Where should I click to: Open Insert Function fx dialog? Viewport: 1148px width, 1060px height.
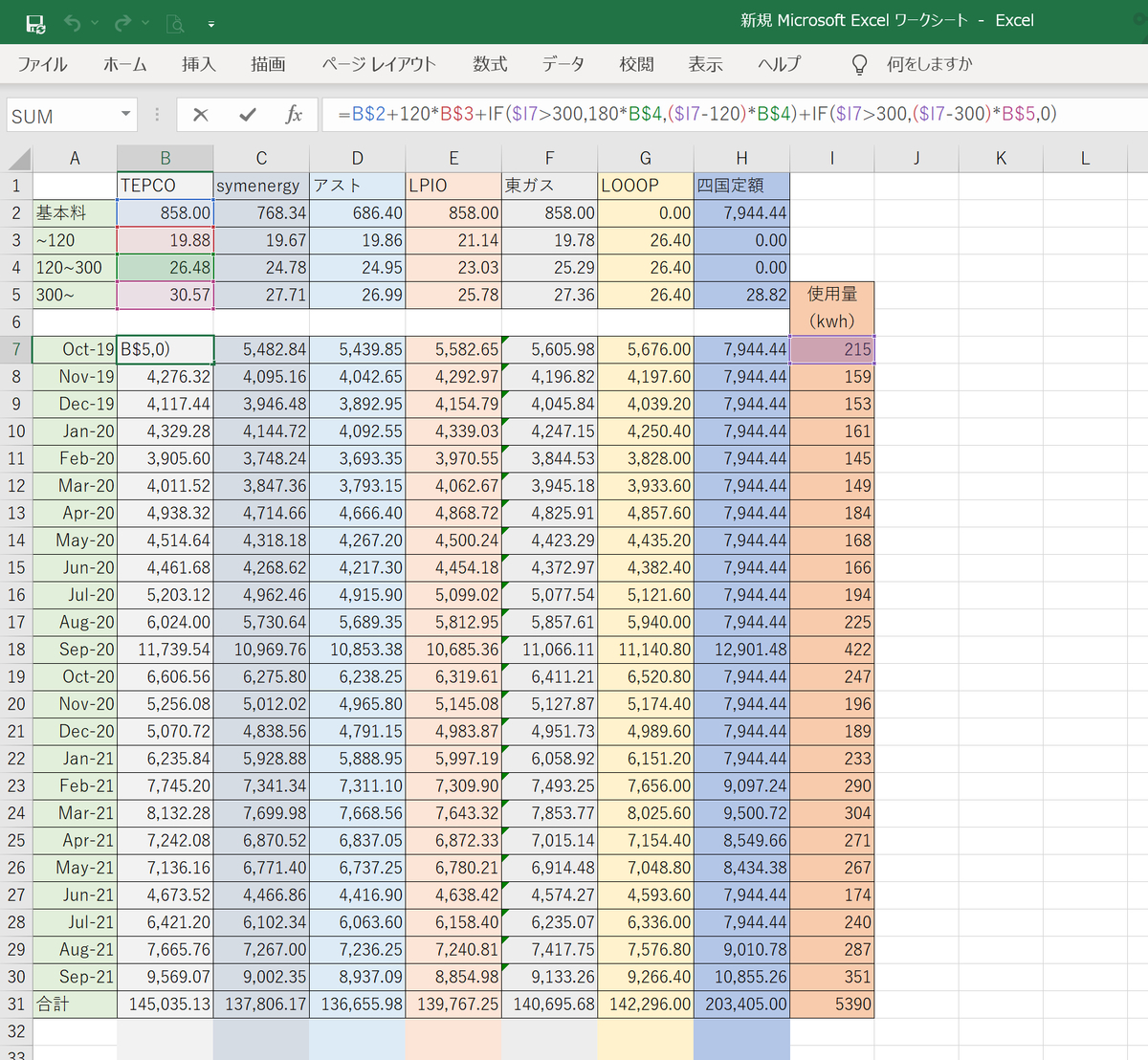(x=294, y=115)
